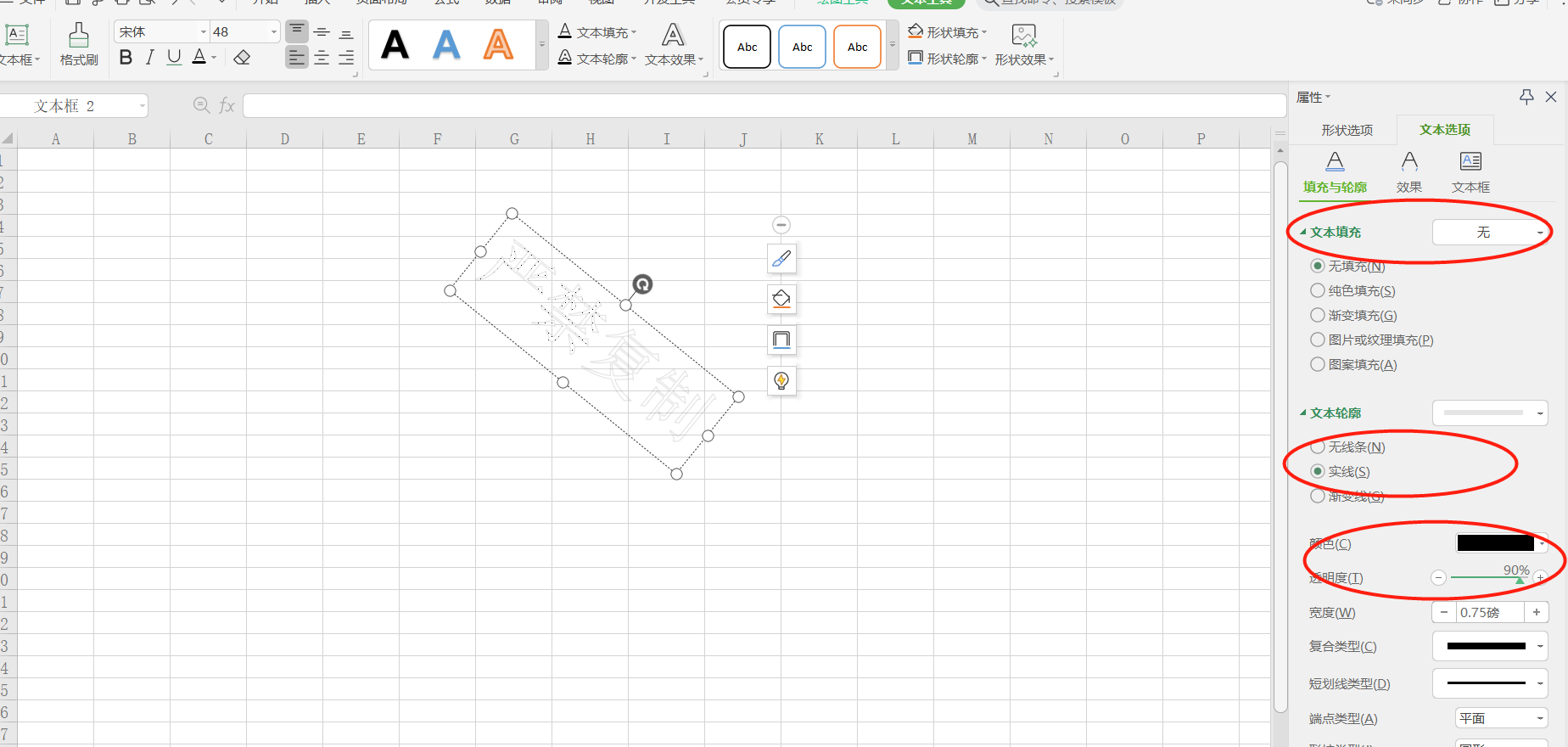Click the brush style floating icon beside shape
Image resolution: width=1568 pixels, height=747 pixels.
click(781, 258)
